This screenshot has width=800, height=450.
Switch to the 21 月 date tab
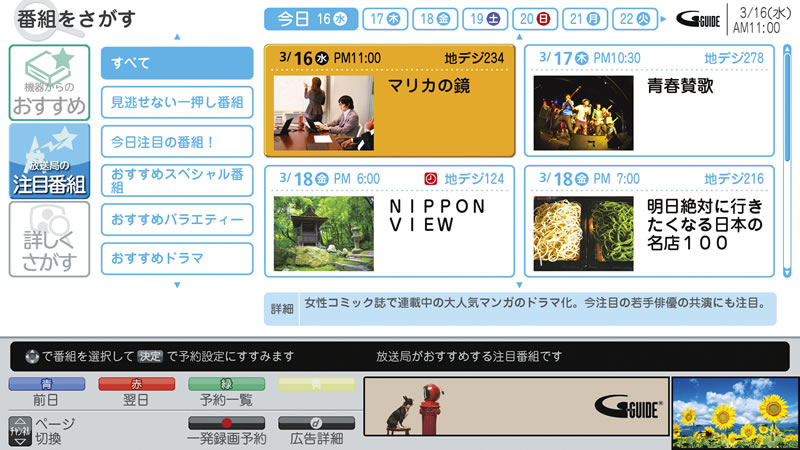click(x=585, y=19)
